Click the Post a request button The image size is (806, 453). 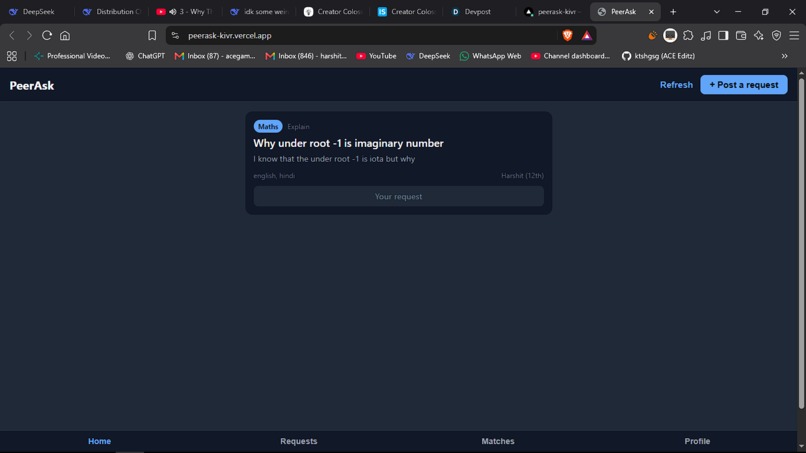point(744,85)
